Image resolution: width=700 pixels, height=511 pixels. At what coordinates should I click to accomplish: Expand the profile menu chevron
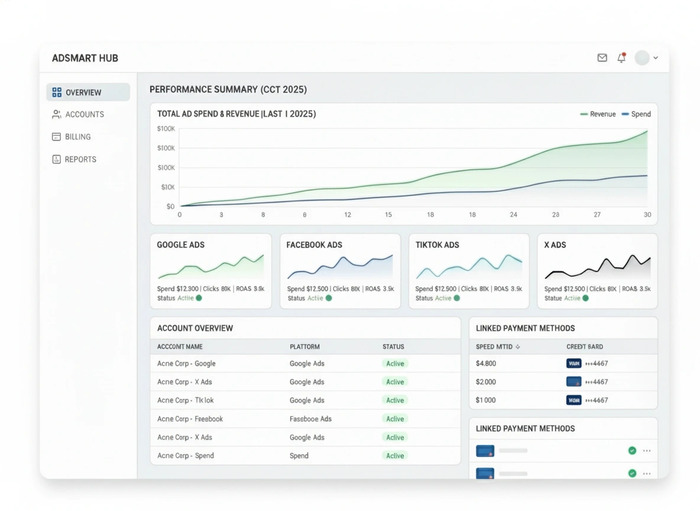tap(656, 58)
